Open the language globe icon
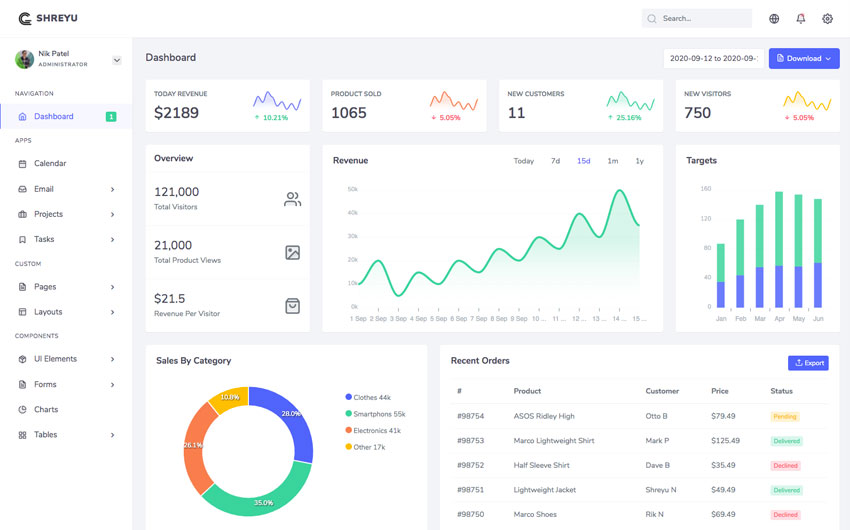The image size is (850, 530). click(774, 18)
